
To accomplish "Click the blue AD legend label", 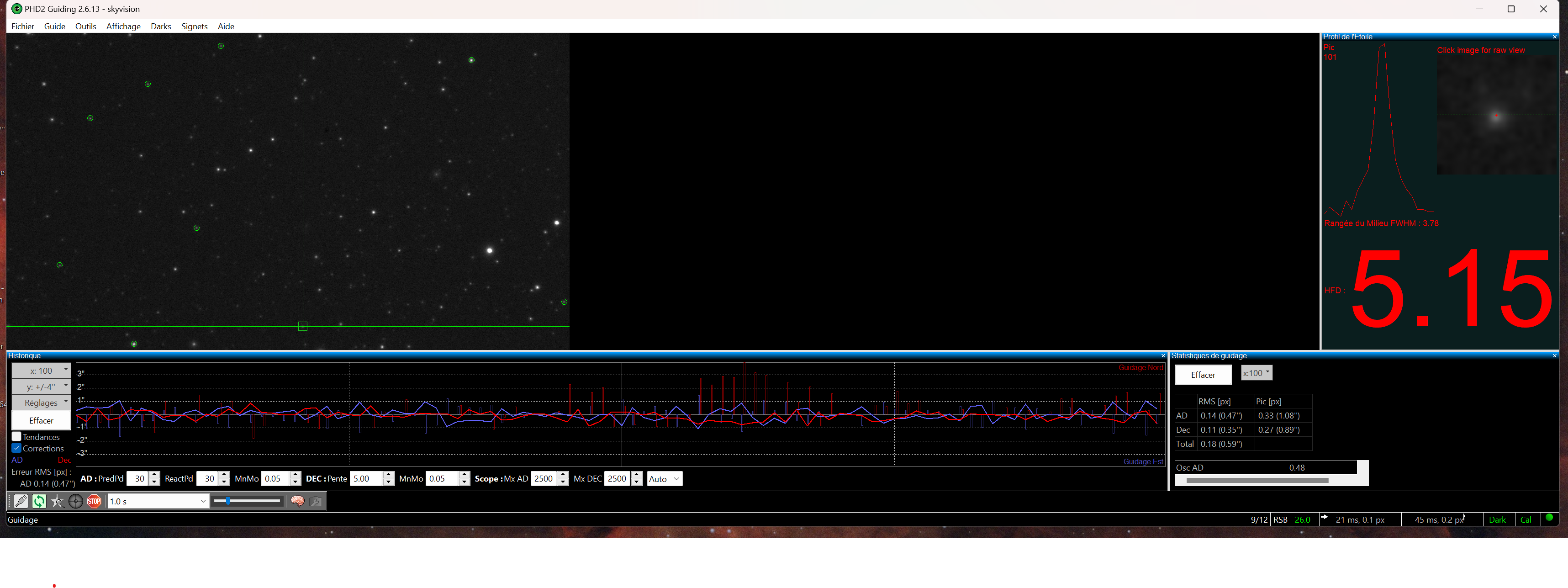I will [17, 460].
